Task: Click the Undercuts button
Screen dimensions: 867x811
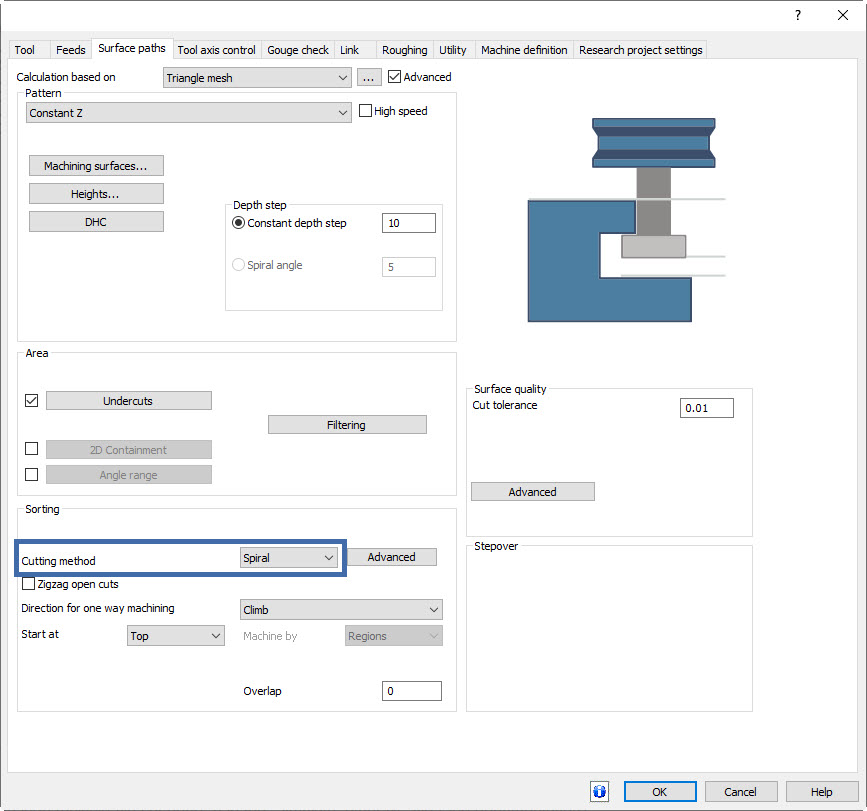Action: coord(129,401)
